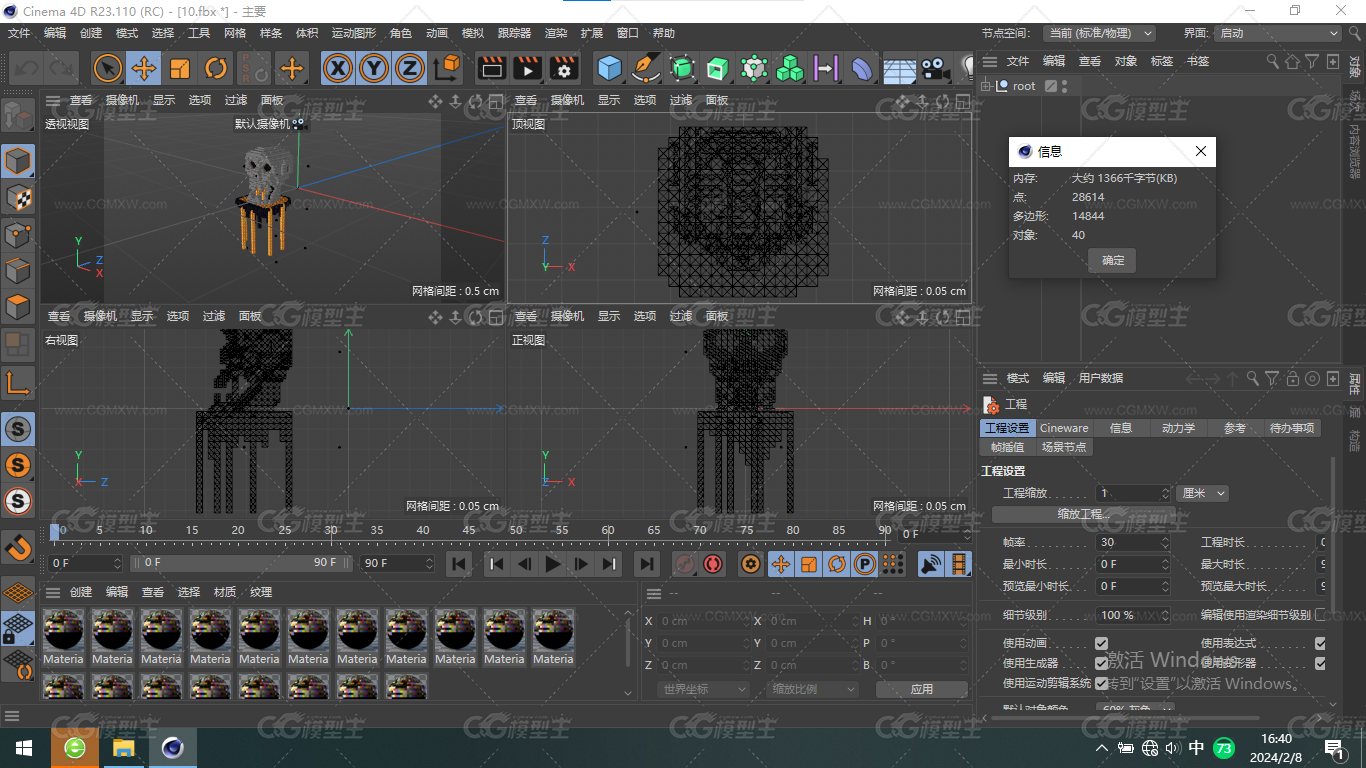Toggle the Z axis lock
Viewport: 1366px width, 768px height.
[409, 68]
